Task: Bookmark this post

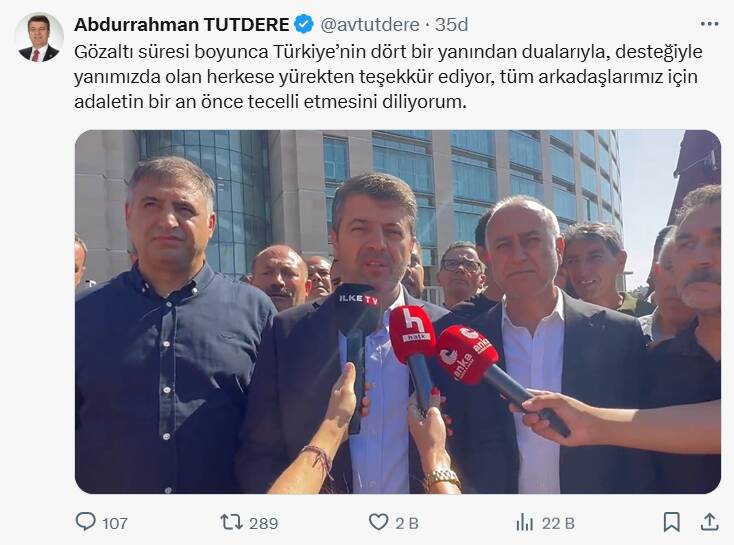Action: pyautogui.click(x=672, y=522)
